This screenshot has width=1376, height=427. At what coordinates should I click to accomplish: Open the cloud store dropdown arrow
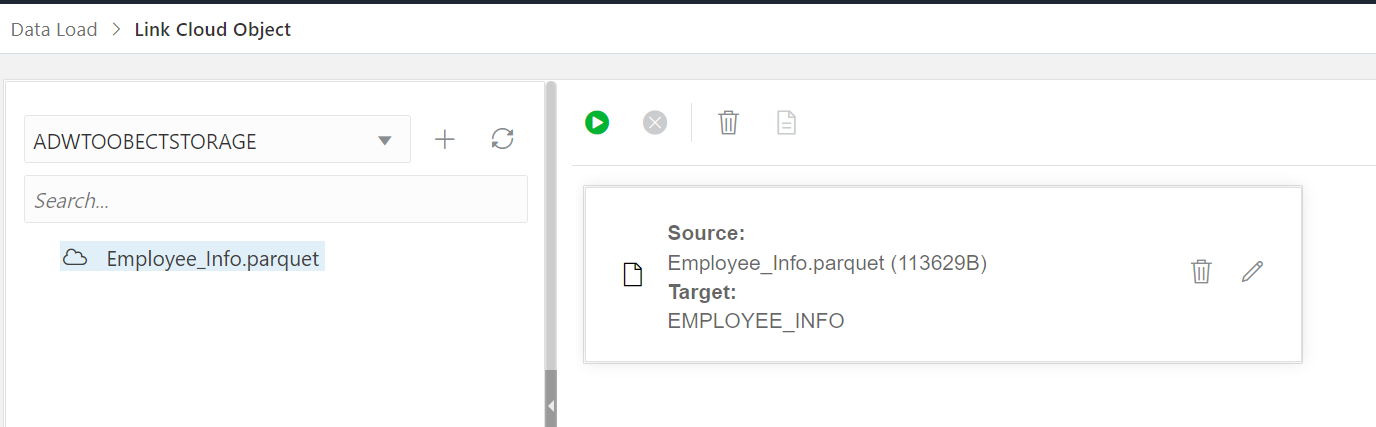pos(385,141)
